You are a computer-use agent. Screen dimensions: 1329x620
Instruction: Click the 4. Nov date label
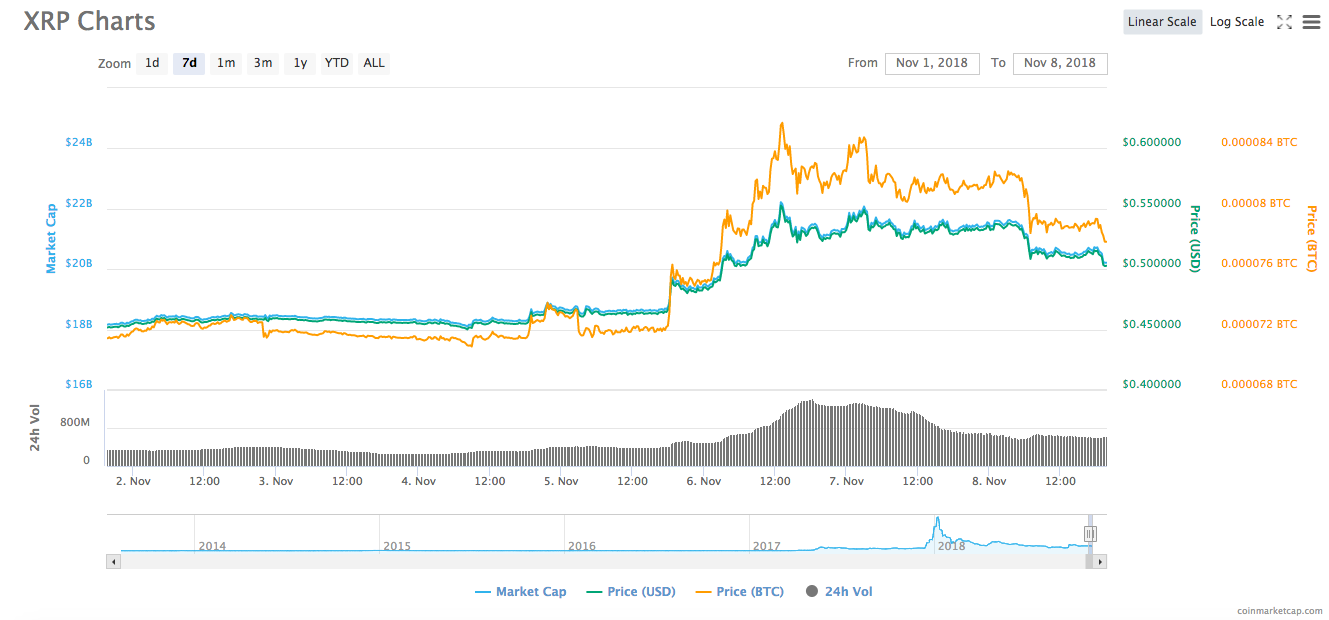pyautogui.click(x=418, y=481)
